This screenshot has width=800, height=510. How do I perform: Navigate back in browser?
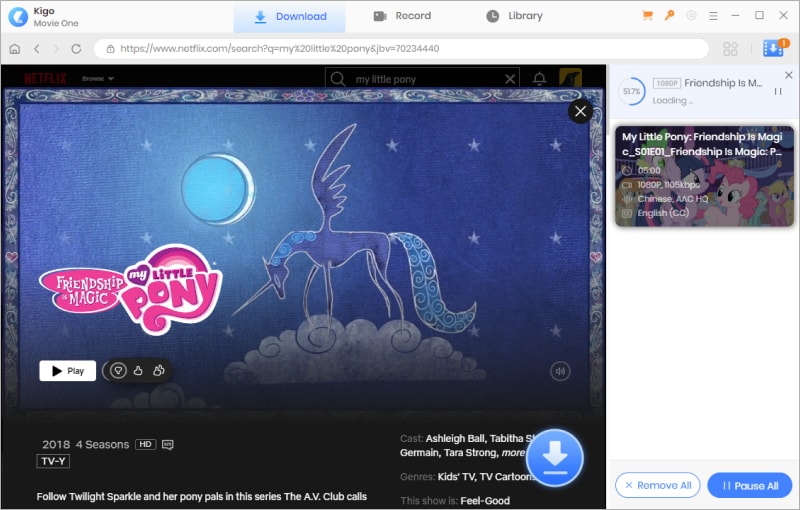pos(37,48)
